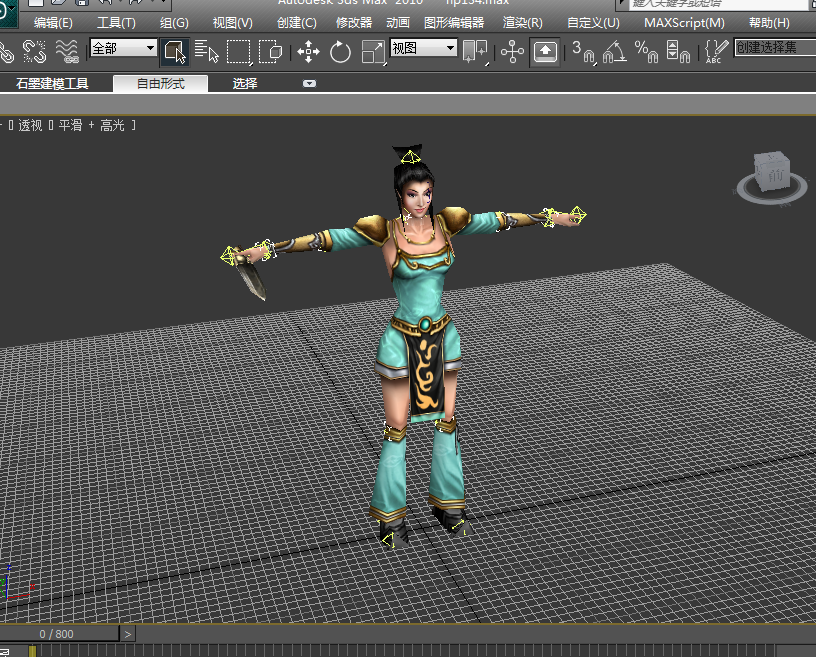This screenshot has width=816, height=657.
Task: Activate the Select and Rotate tool
Action: 340,52
